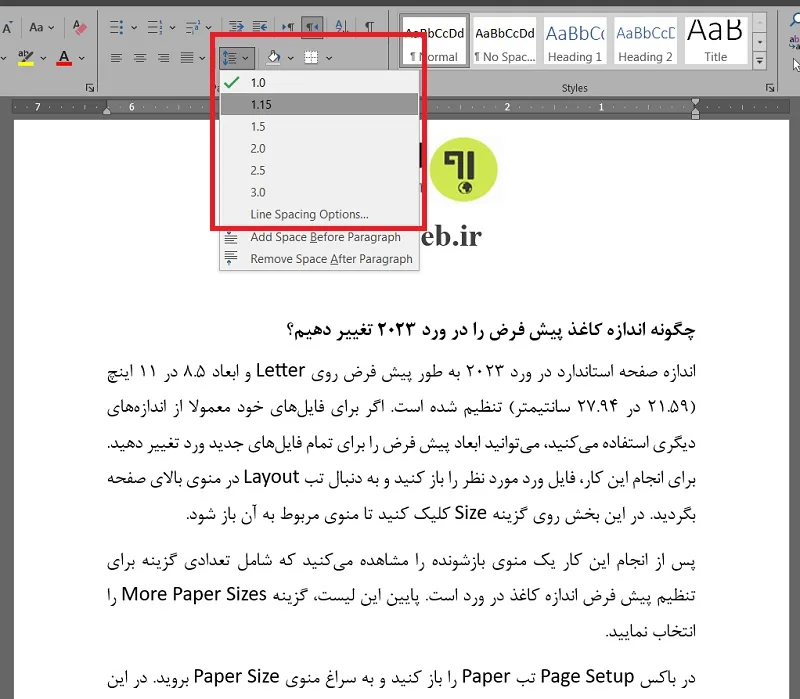Select line spacing 3.0
This screenshot has width=800, height=699.
tap(319, 192)
